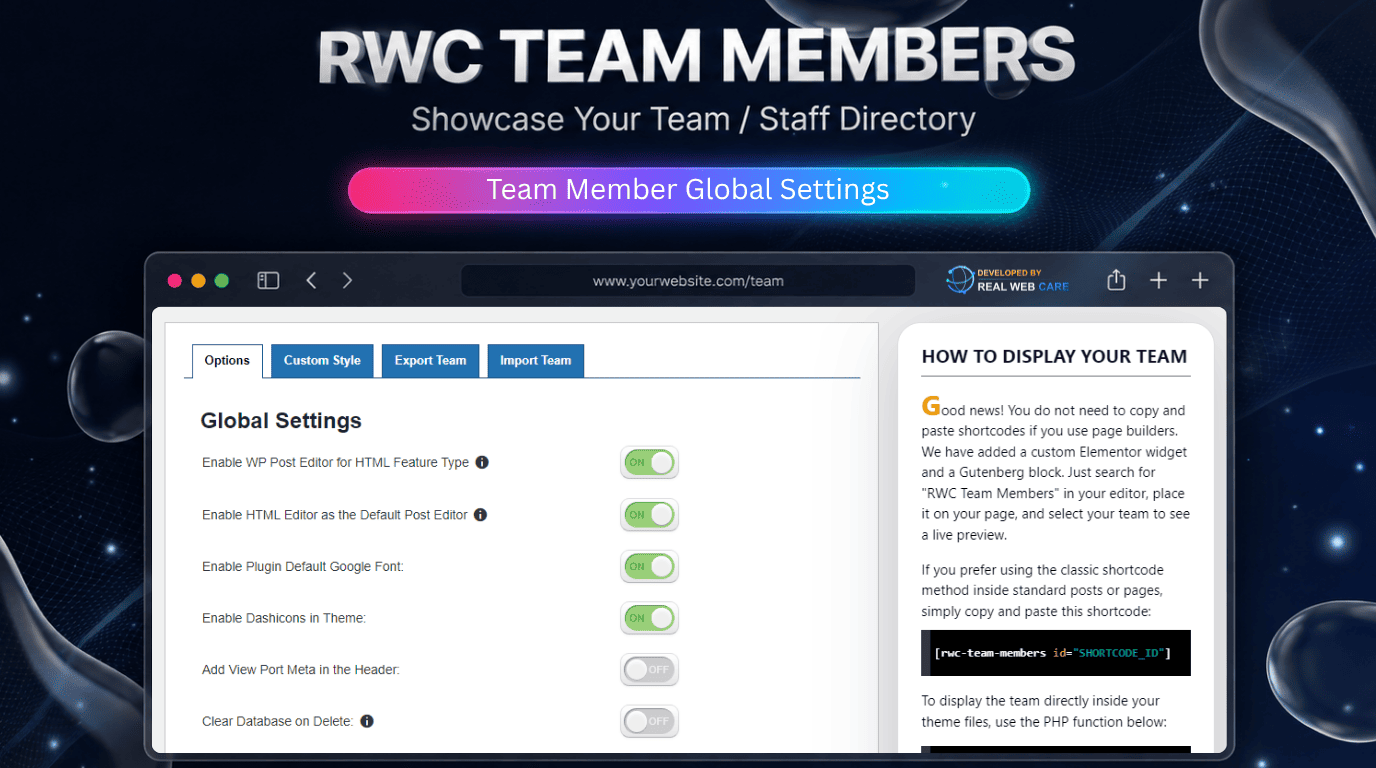The image size is (1376, 768).
Task: Switch to the Custom Style tab
Action: click(322, 361)
